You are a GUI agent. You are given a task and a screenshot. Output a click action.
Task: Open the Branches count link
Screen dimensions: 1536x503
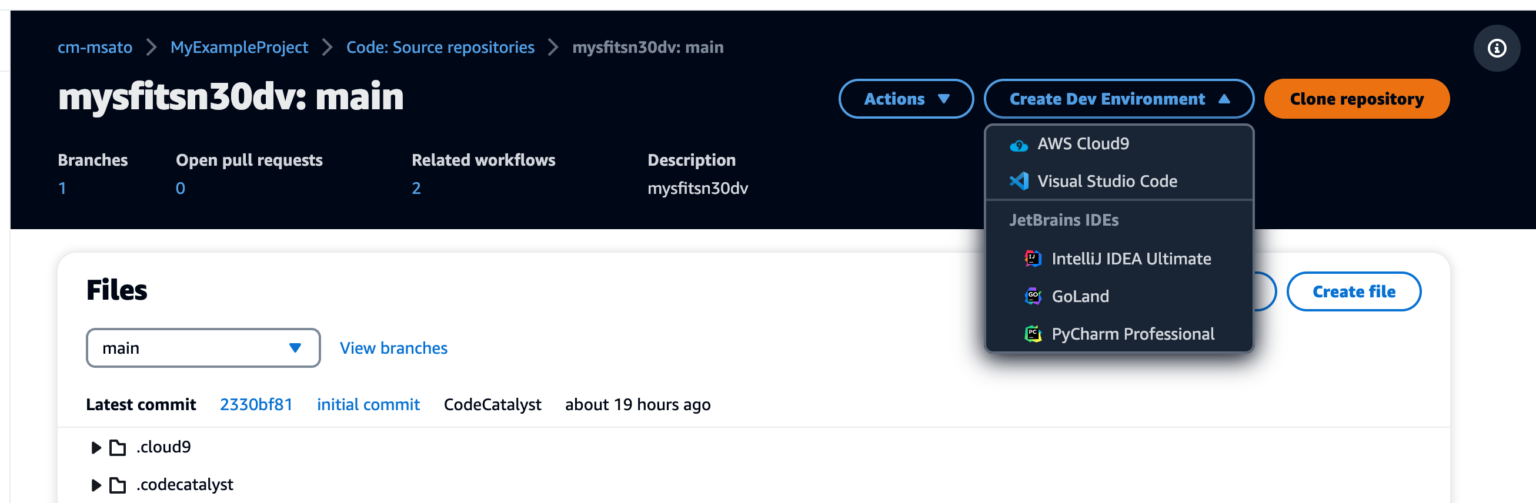click(x=62, y=188)
